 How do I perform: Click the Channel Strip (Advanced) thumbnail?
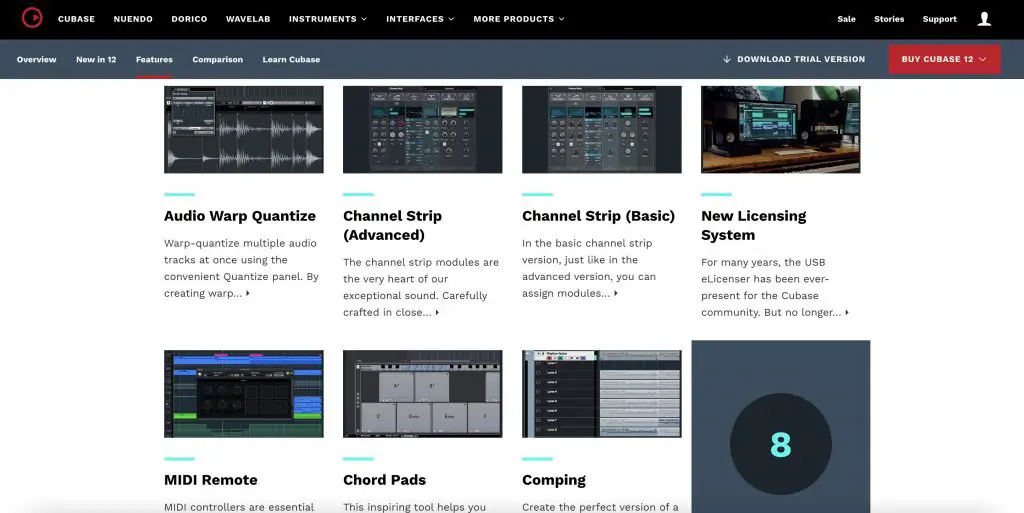(x=423, y=129)
